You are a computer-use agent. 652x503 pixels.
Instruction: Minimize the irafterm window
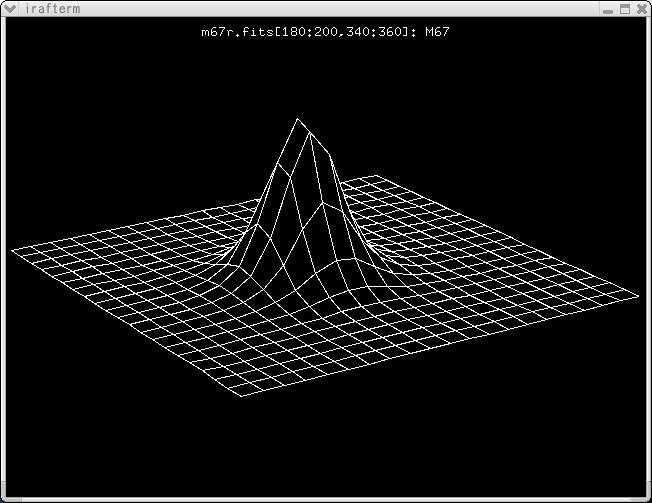[x=608, y=10]
